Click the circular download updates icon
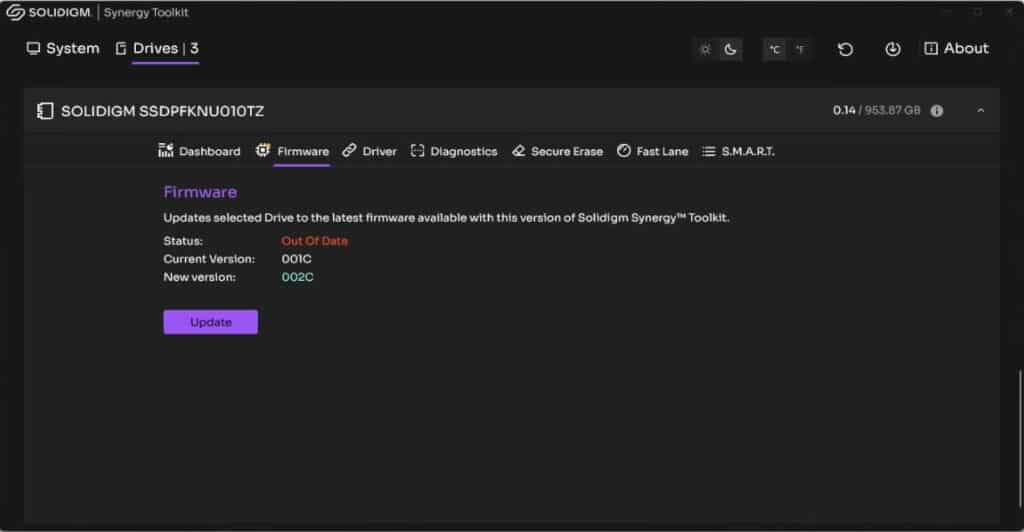Screen dimensions: 1024x532 [x=893, y=49]
